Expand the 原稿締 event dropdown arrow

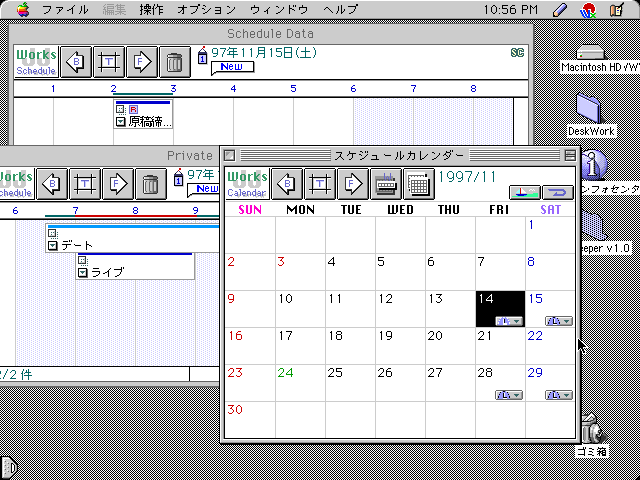click(120, 122)
